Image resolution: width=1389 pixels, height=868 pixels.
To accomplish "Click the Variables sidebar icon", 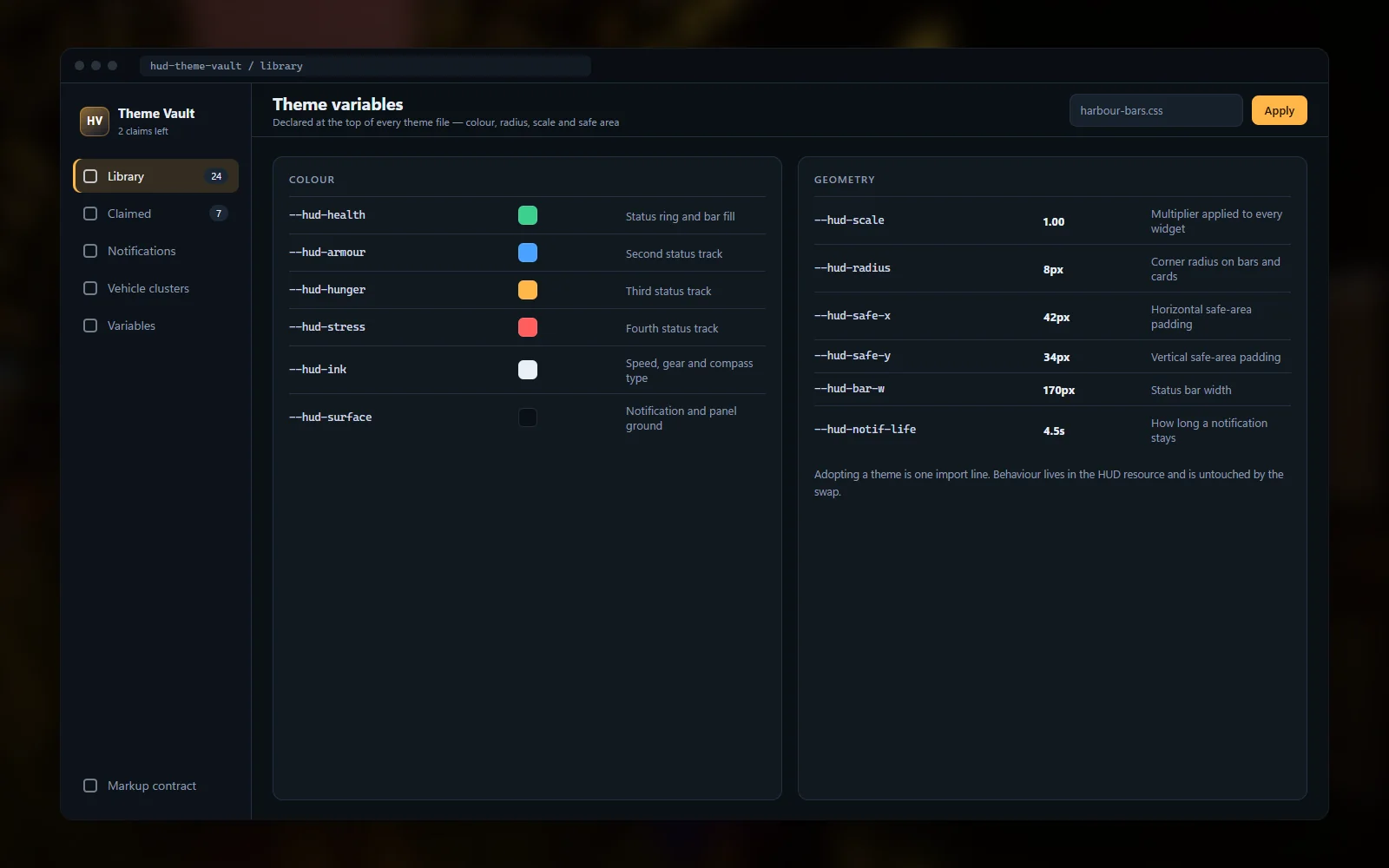I will [x=90, y=325].
